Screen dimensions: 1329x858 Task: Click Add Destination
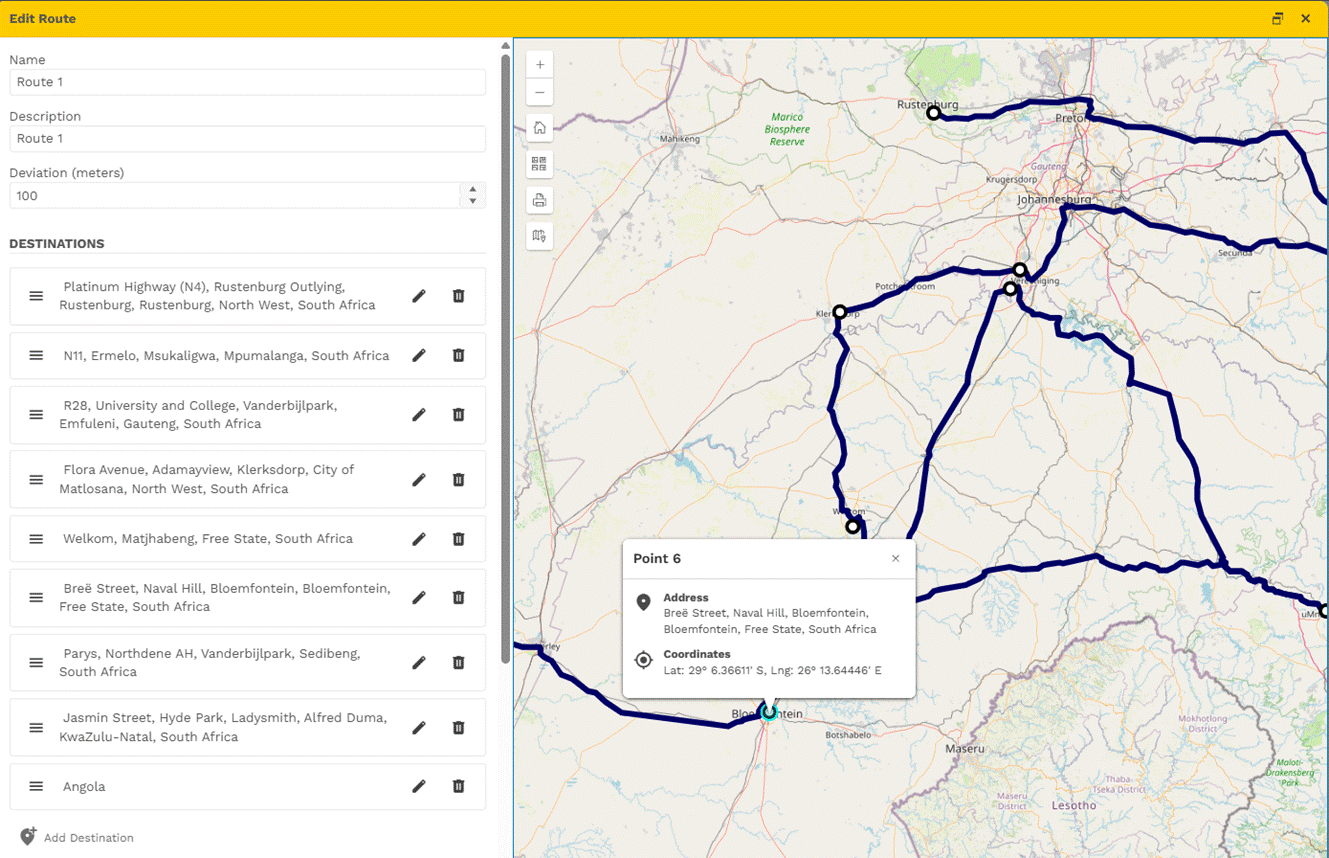pos(76,837)
